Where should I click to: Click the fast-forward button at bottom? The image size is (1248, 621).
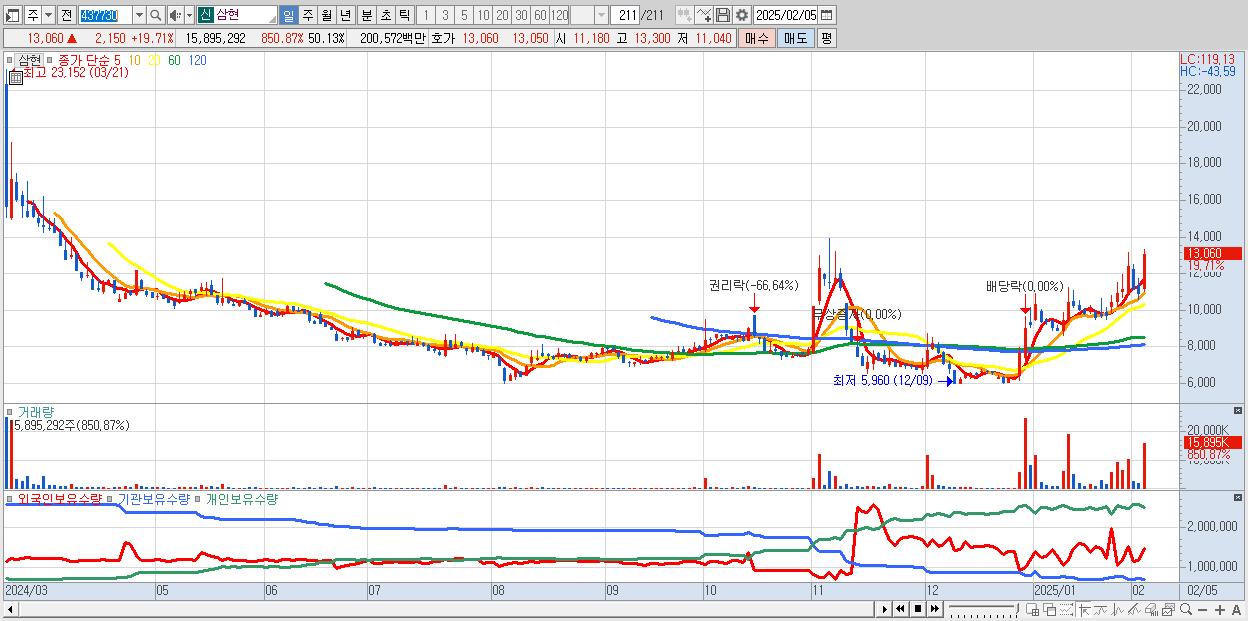click(x=934, y=608)
